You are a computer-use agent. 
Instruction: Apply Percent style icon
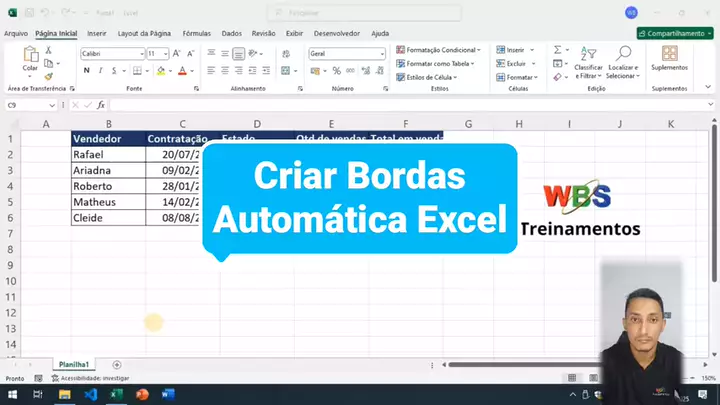[x=337, y=71]
